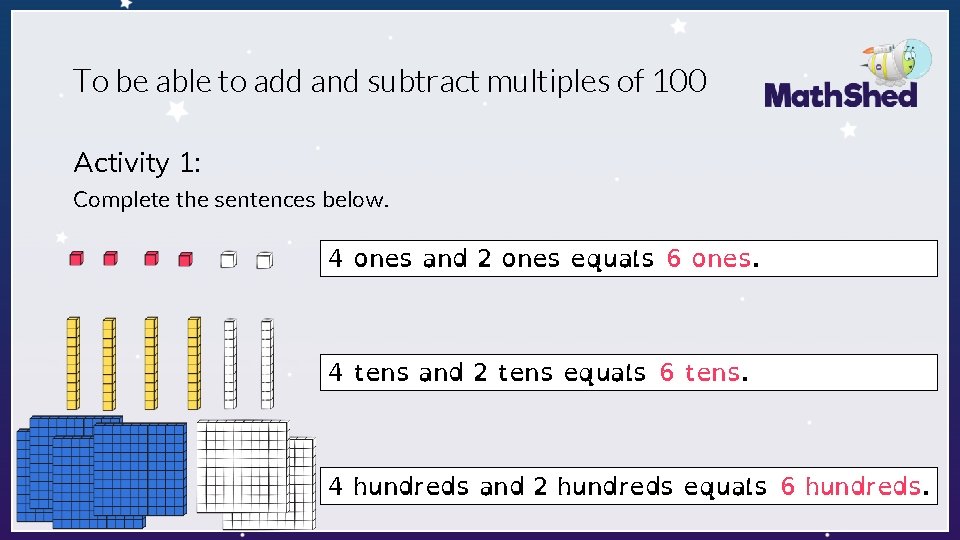Click the '6 hundreds' red answer text
The image size is (960, 540).
pyautogui.click(x=850, y=486)
